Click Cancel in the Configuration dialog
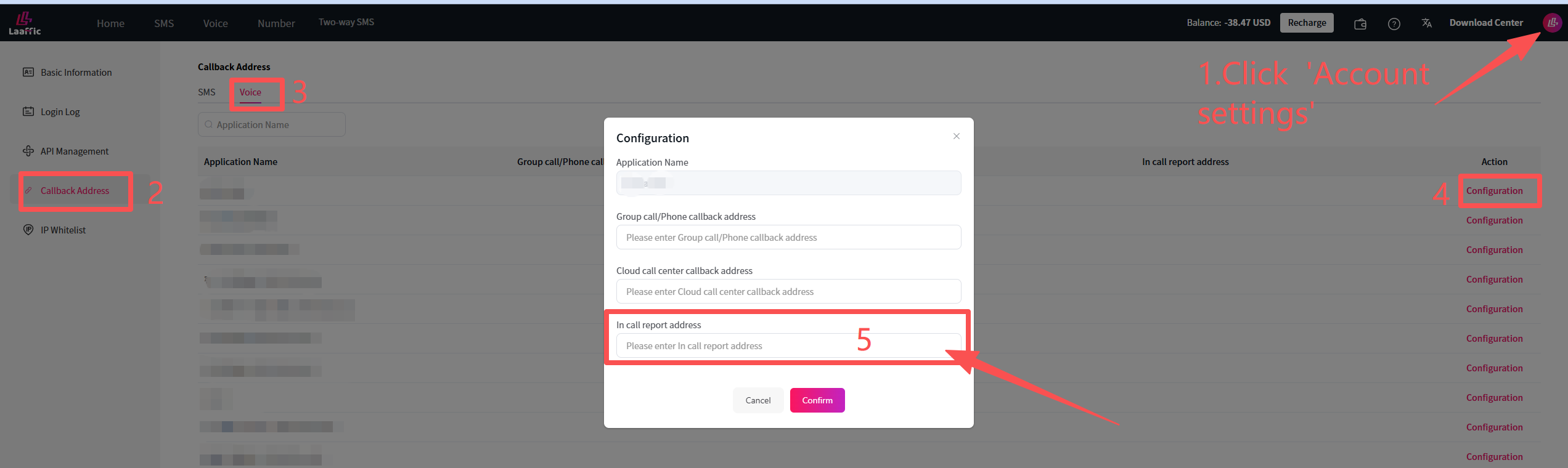 point(757,400)
